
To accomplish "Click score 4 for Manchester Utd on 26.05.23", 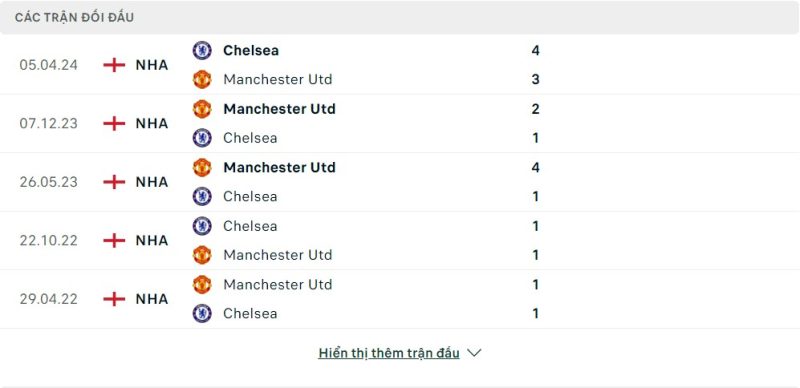I will pos(535,167).
